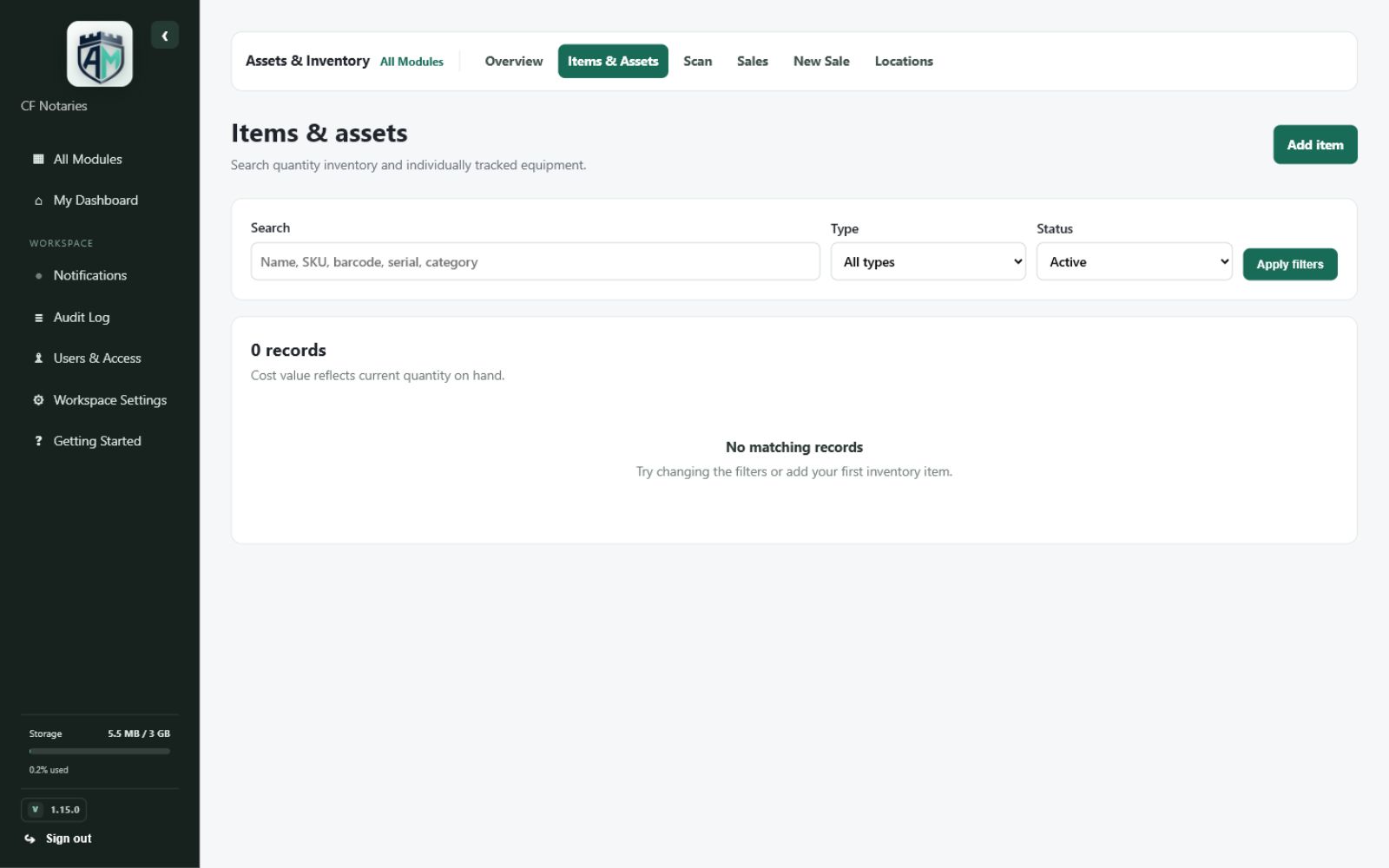This screenshot has height=868, width=1389.
Task: Click the CF Notaries workspace name
Action: pos(54,106)
